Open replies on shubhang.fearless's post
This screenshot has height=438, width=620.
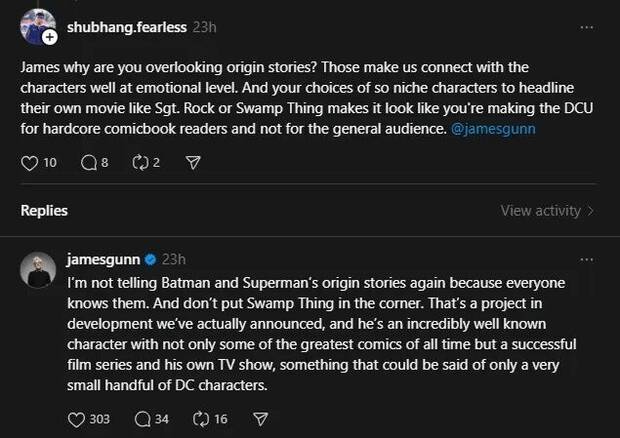[x=87, y=162]
